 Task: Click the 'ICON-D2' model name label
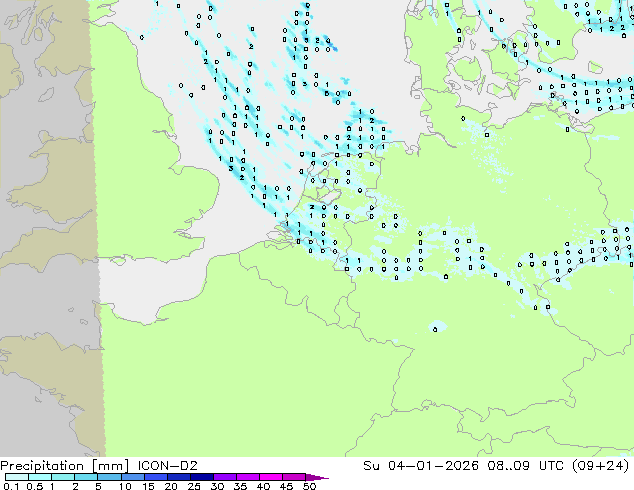click(167, 466)
